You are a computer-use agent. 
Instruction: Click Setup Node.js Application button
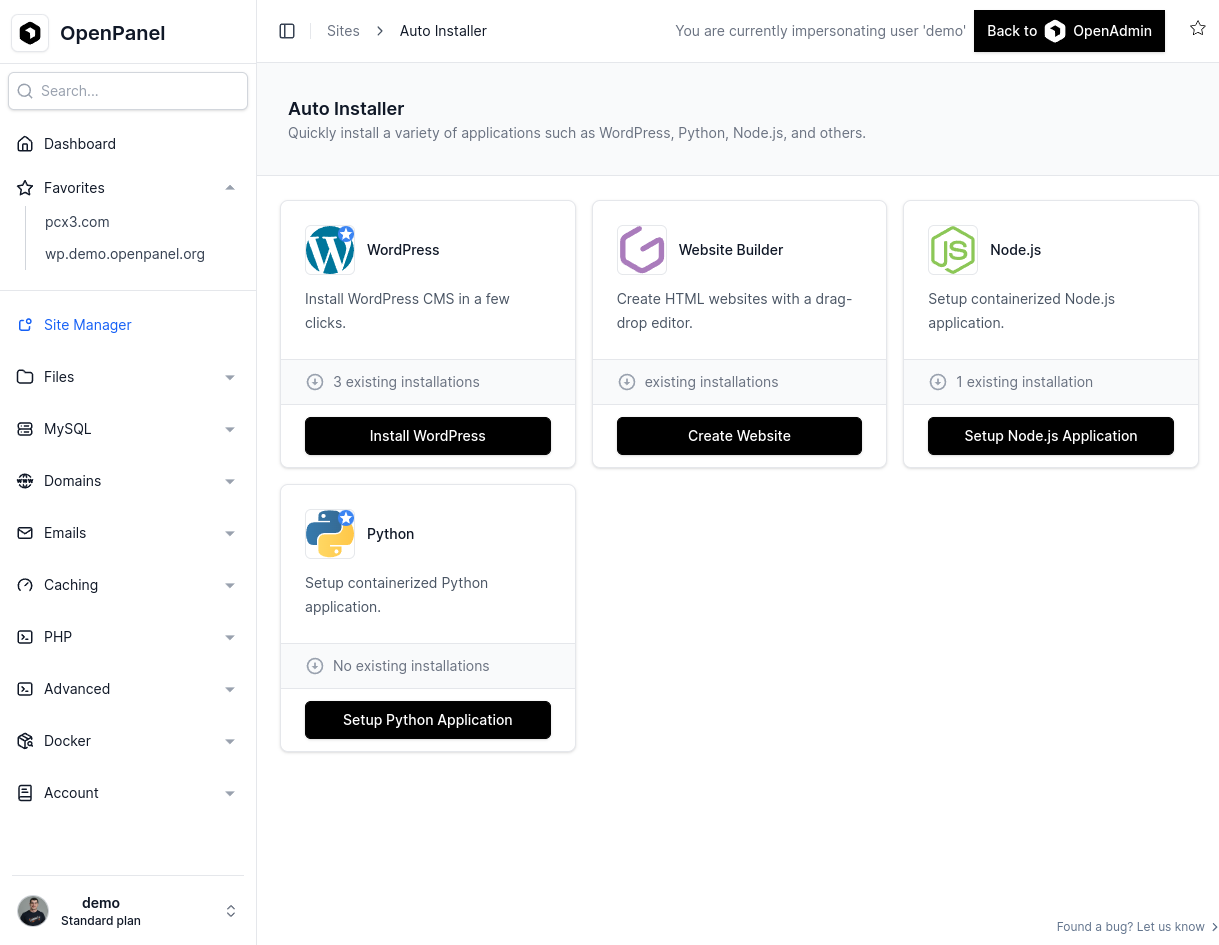1051,436
